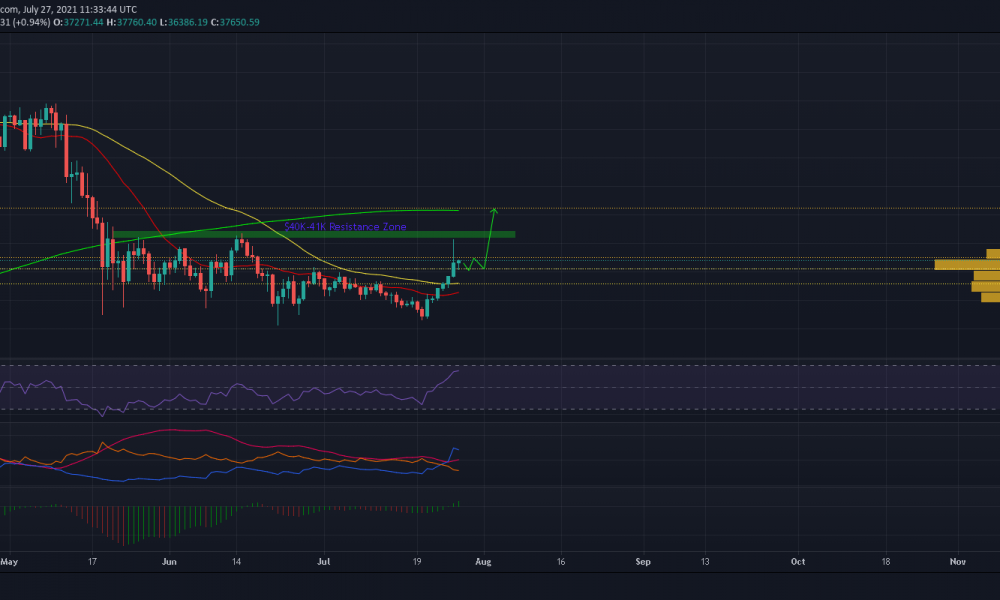Click the Oct label on time axis
This screenshot has height=600, width=1000.
tap(798, 562)
